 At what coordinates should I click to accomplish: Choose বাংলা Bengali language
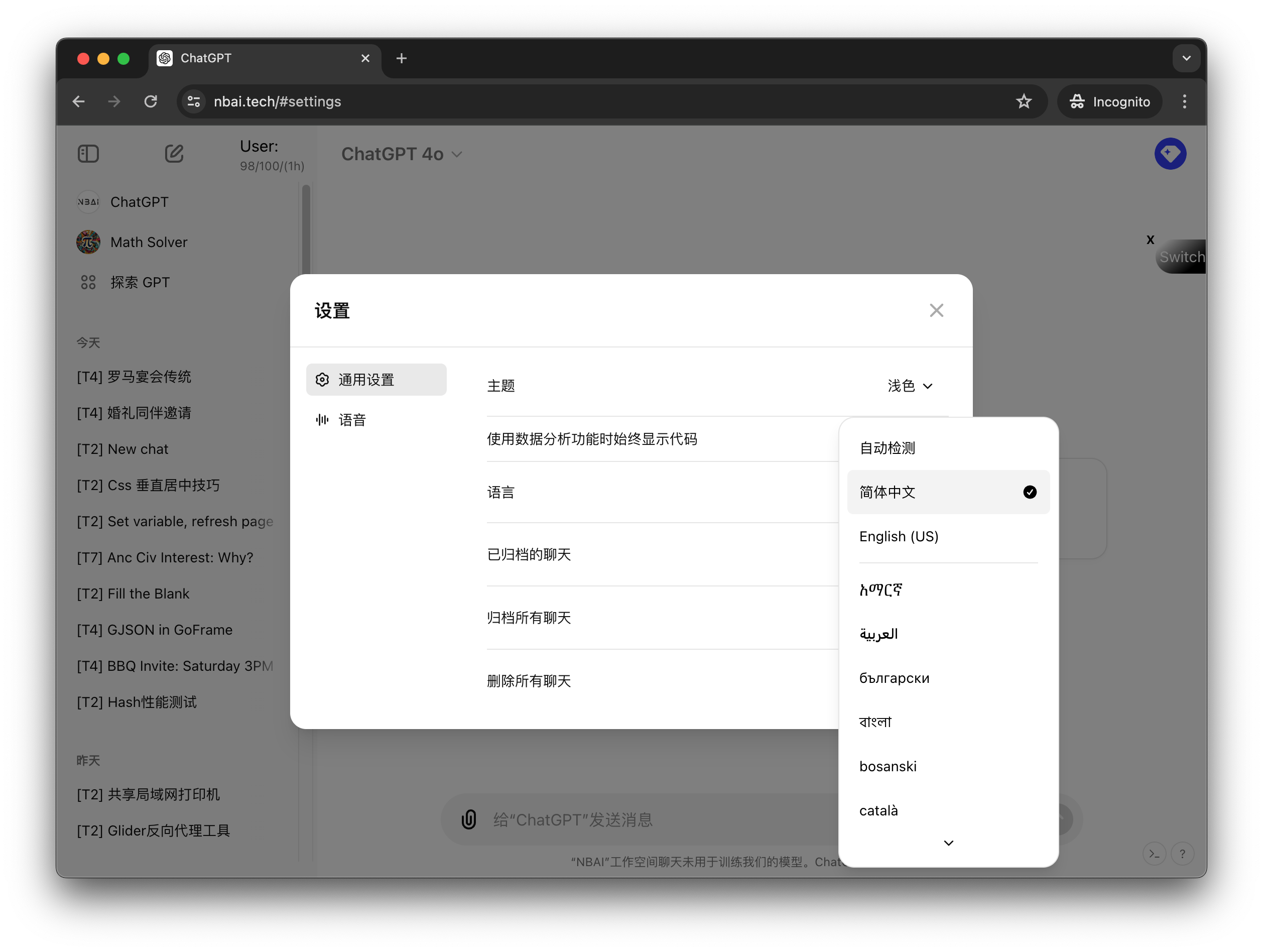[x=948, y=722]
